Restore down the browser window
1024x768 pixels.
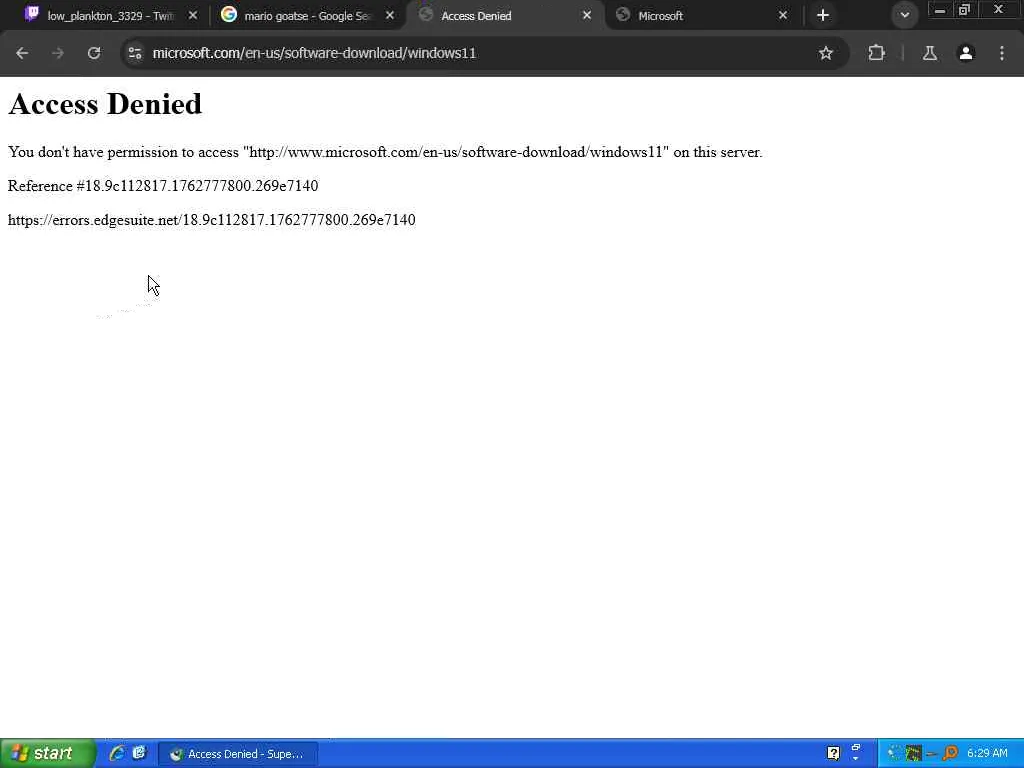tap(965, 10)
